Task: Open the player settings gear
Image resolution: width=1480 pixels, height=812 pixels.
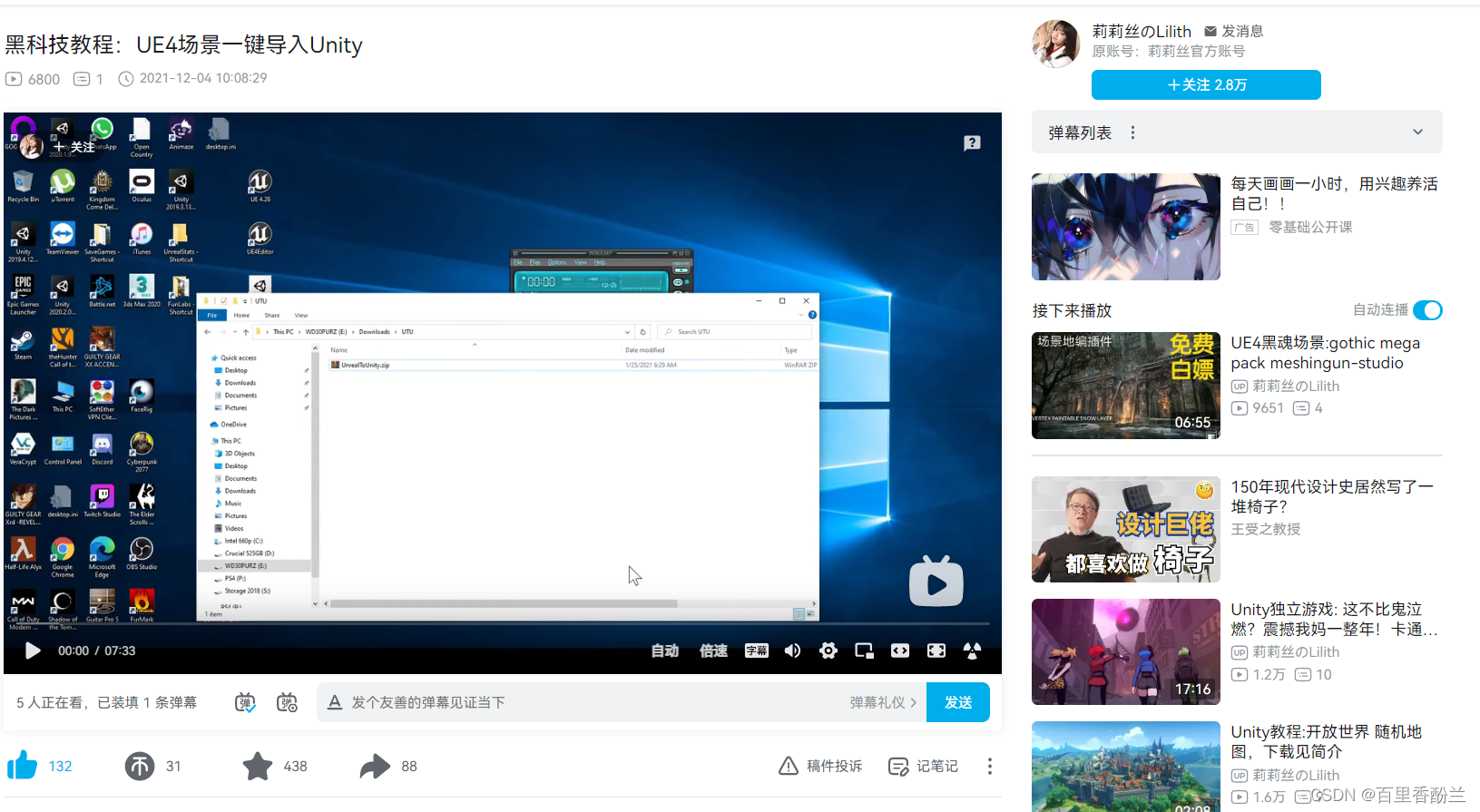Action: tap(828, 651)
